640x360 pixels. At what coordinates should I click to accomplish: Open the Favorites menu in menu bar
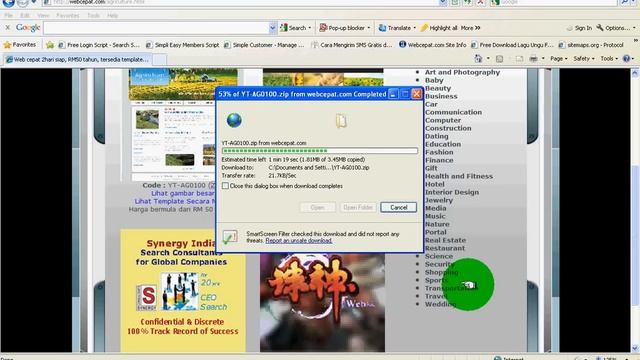(68, 16)
